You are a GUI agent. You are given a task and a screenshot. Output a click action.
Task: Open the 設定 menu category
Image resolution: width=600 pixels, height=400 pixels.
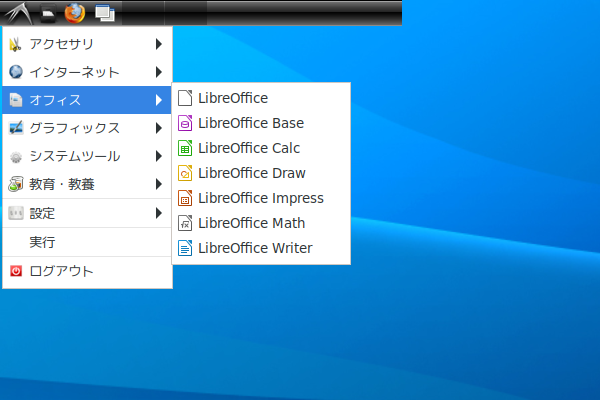[x=87, y=213]
